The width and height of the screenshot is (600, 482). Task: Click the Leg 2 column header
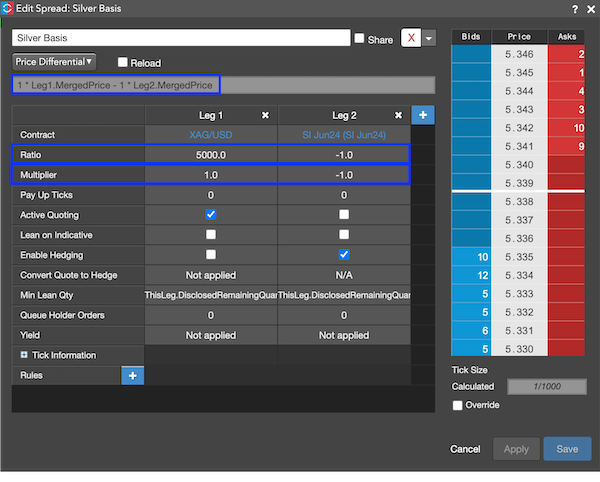(x=344, y=115)
